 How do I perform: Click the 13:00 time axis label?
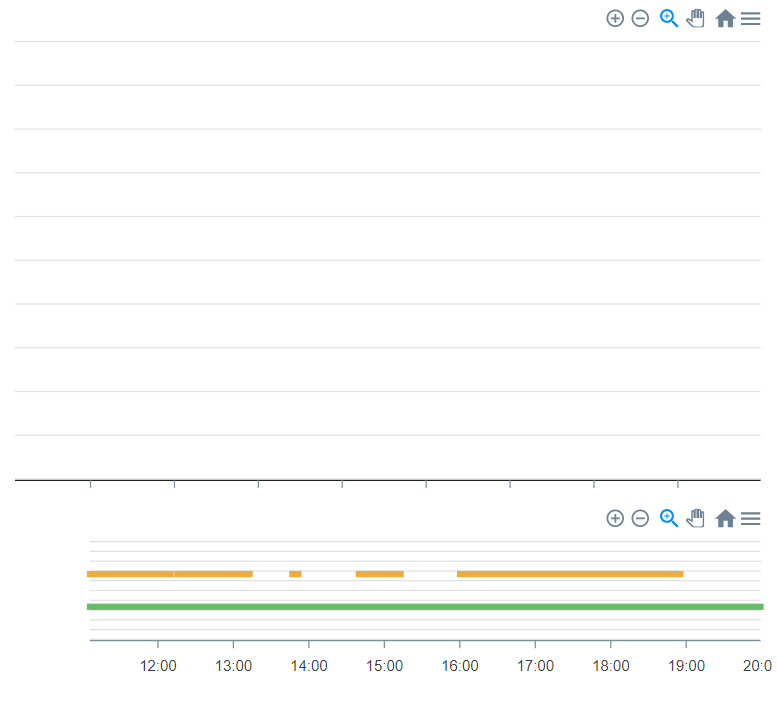pyautogui.click(x=233, y=666)
